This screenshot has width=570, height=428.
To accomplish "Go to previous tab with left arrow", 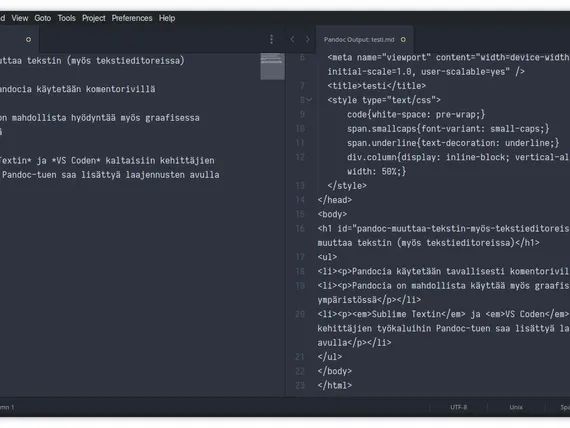I will pyautogui.click(x=293, y=39).
